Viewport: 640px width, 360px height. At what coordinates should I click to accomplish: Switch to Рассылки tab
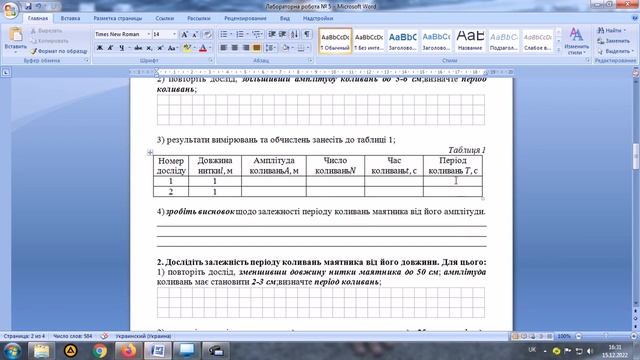(x=198, y=18)
